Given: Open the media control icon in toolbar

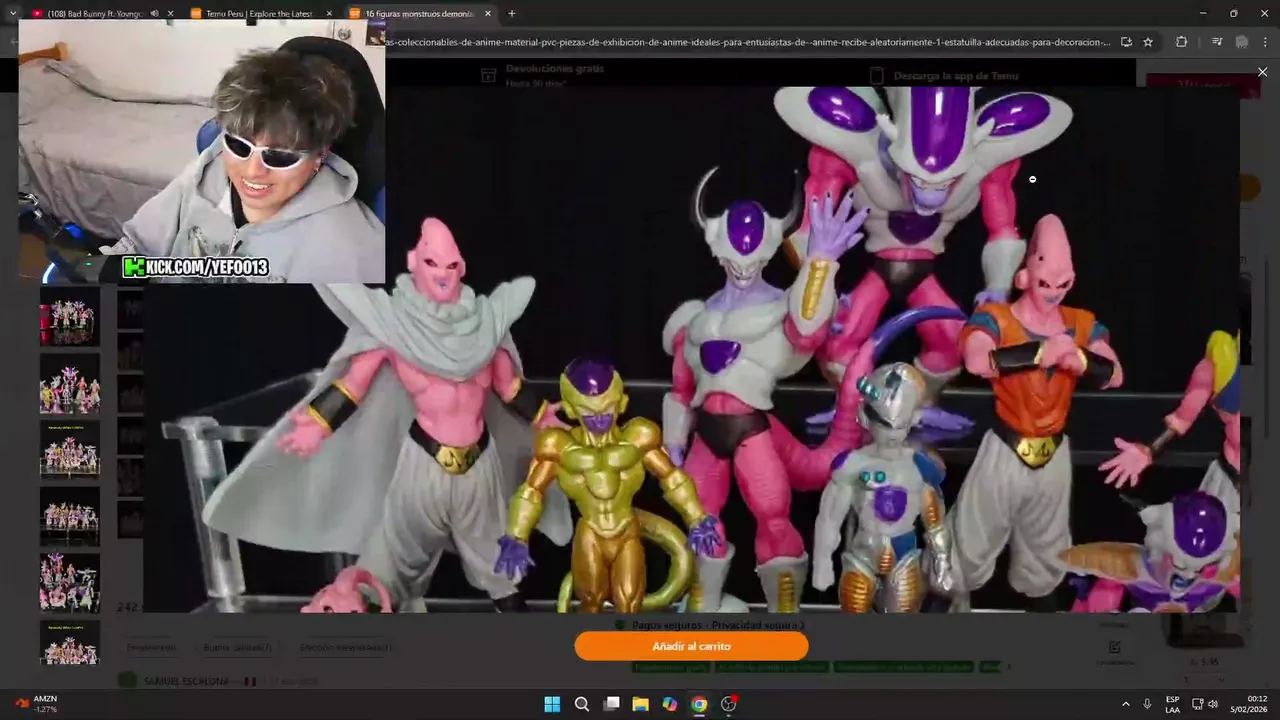Looking at the screenshot, I should click(1216, 42).
